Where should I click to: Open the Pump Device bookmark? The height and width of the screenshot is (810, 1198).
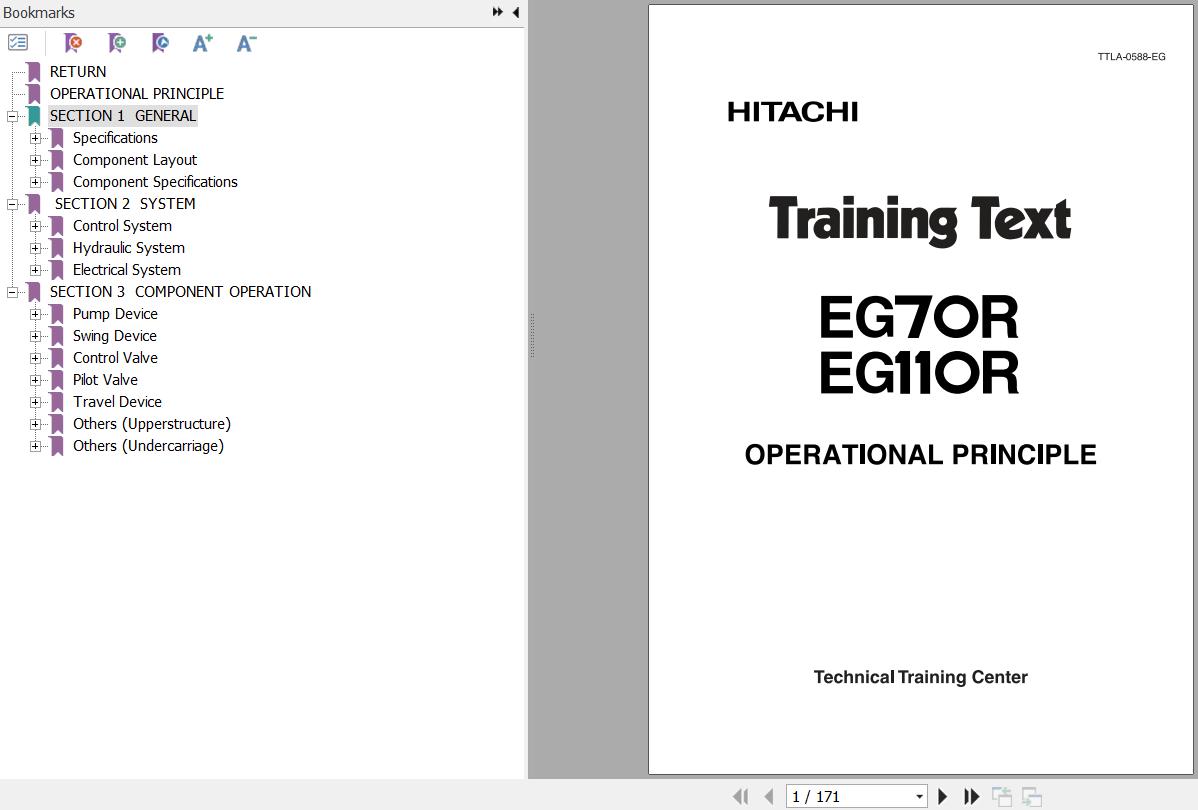pos(115,314)
